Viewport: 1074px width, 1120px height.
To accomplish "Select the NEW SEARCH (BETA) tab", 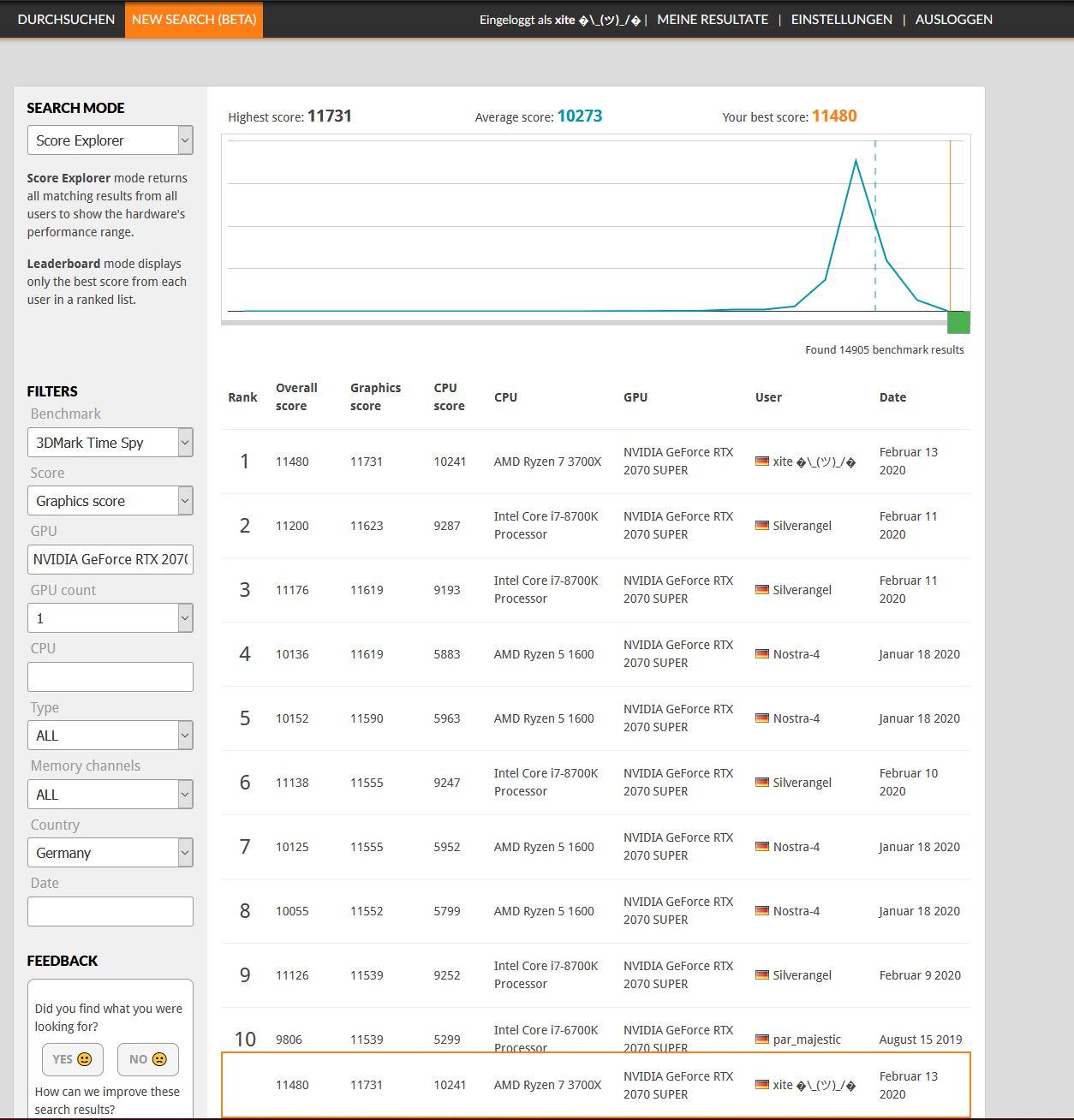I will 194,19.
